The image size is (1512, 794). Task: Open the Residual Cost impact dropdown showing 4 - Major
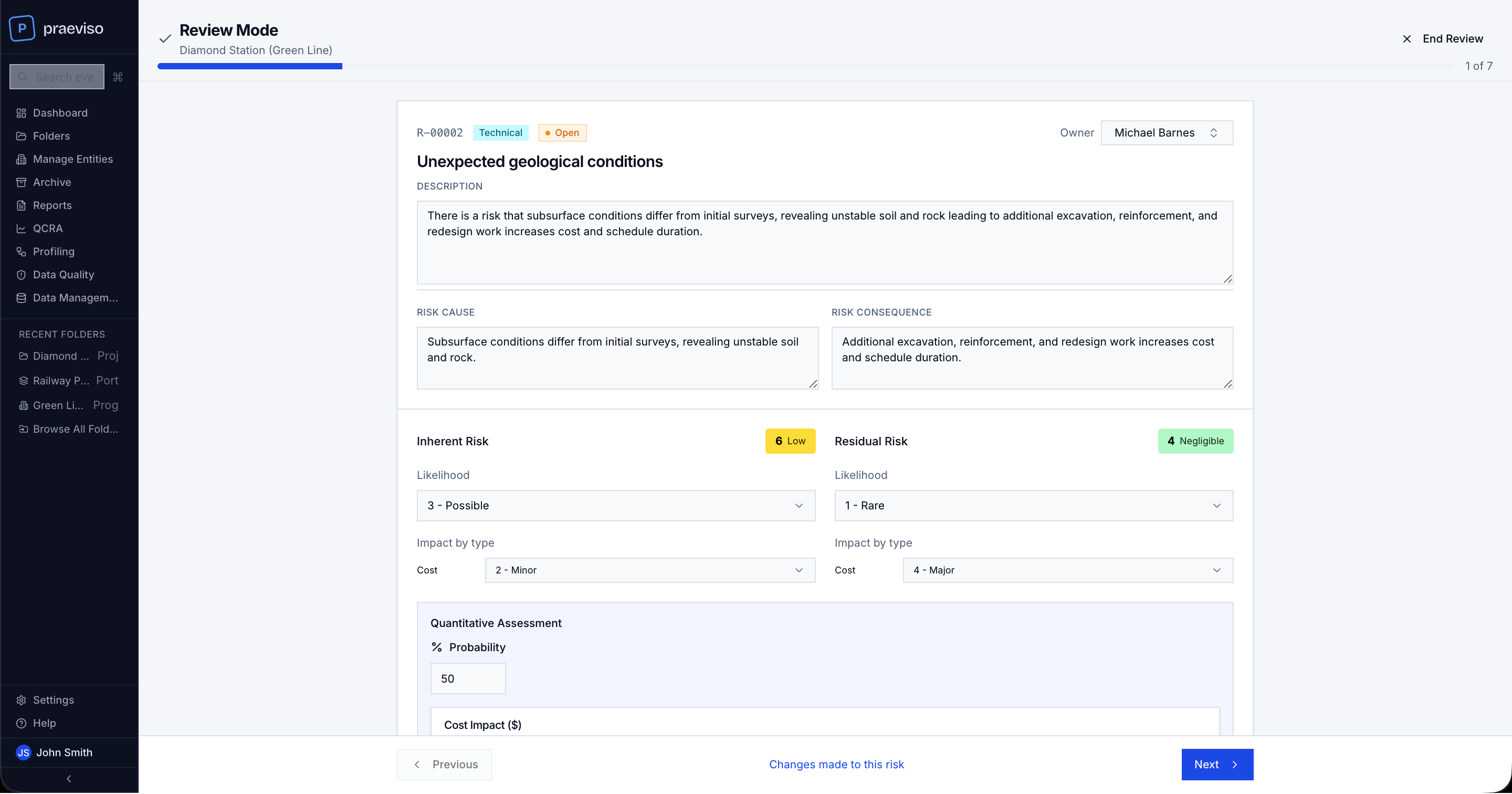(1066, 570)
